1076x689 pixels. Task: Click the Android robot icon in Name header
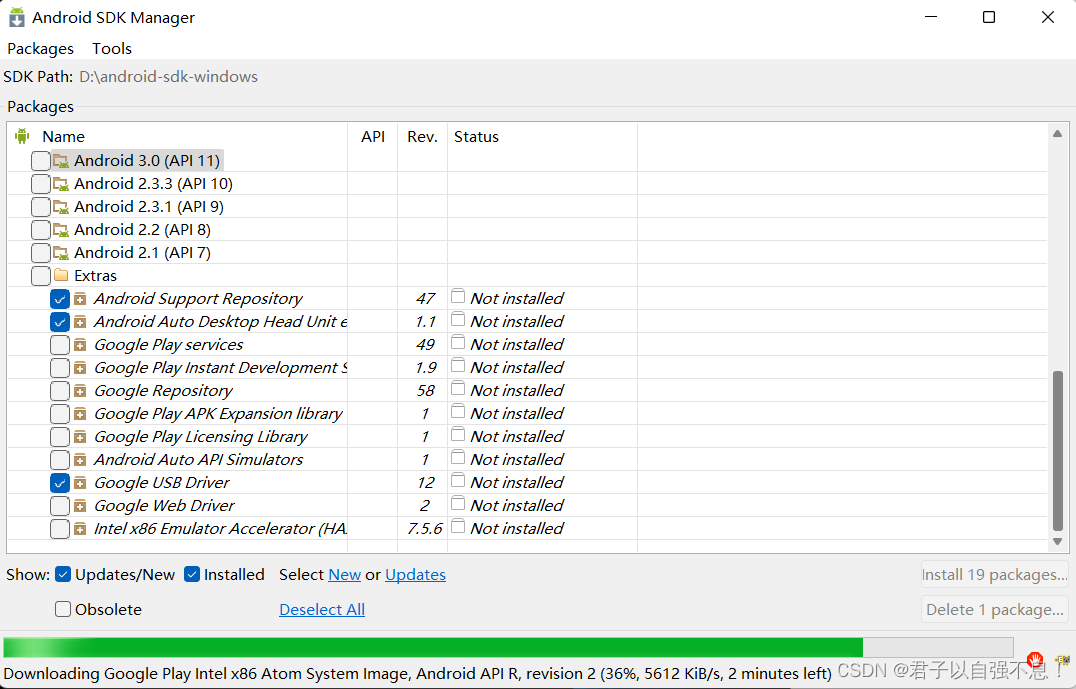(x=23, y=136)
